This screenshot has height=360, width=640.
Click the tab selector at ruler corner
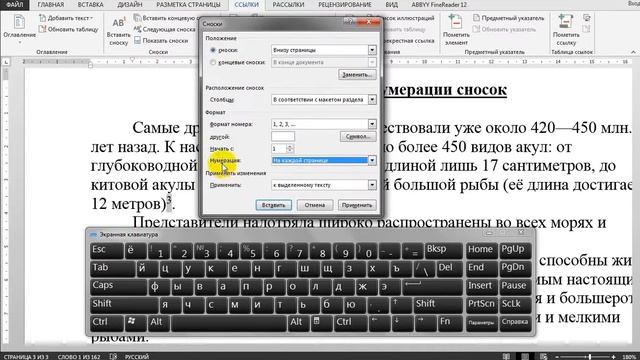coord(6,62)
